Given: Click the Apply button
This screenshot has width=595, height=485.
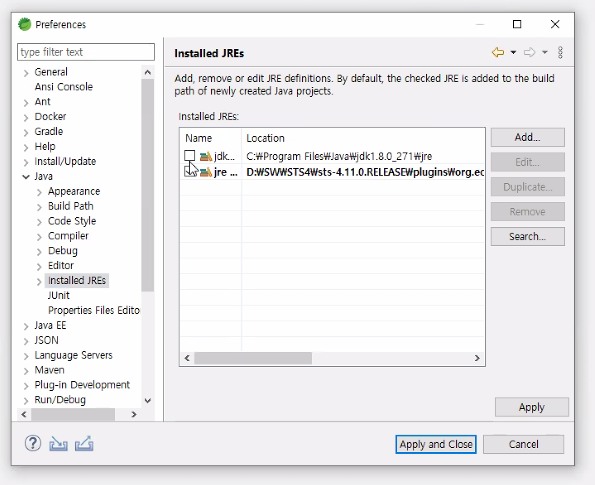Looking at the screenshot, I should point(532,407).
